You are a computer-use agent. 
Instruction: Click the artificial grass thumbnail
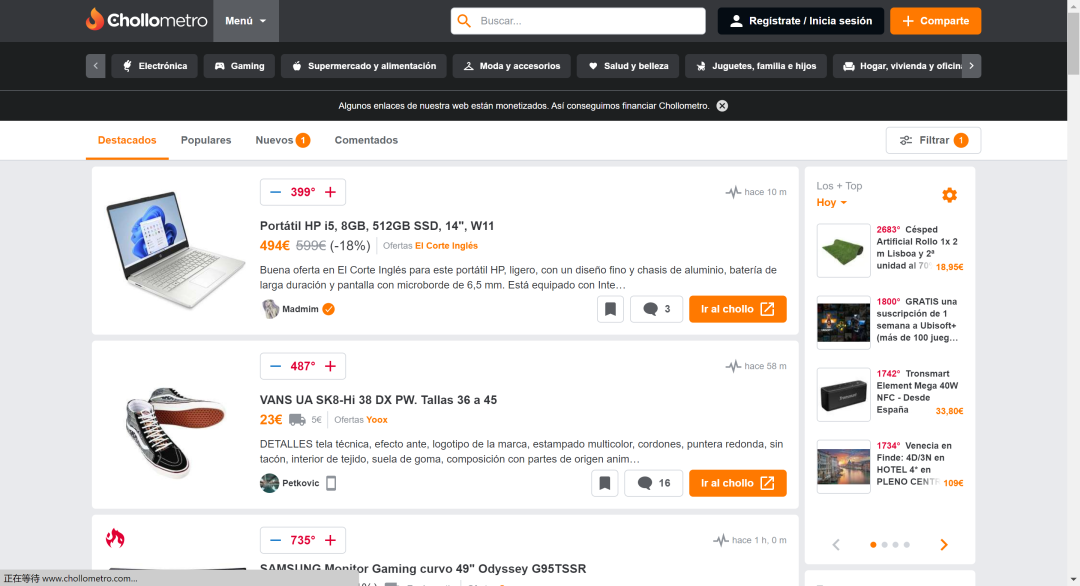pyautogui.click(x=844, y=251)
